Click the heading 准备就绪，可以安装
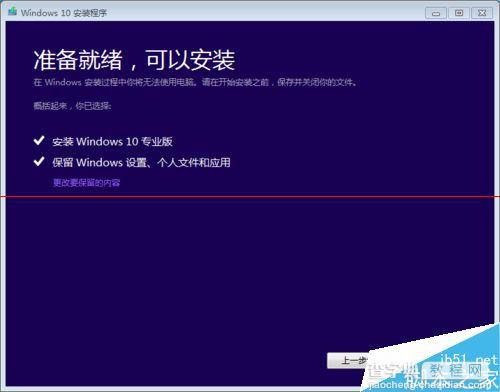Viewport: 500px width, 392px height. click(134, 61)
